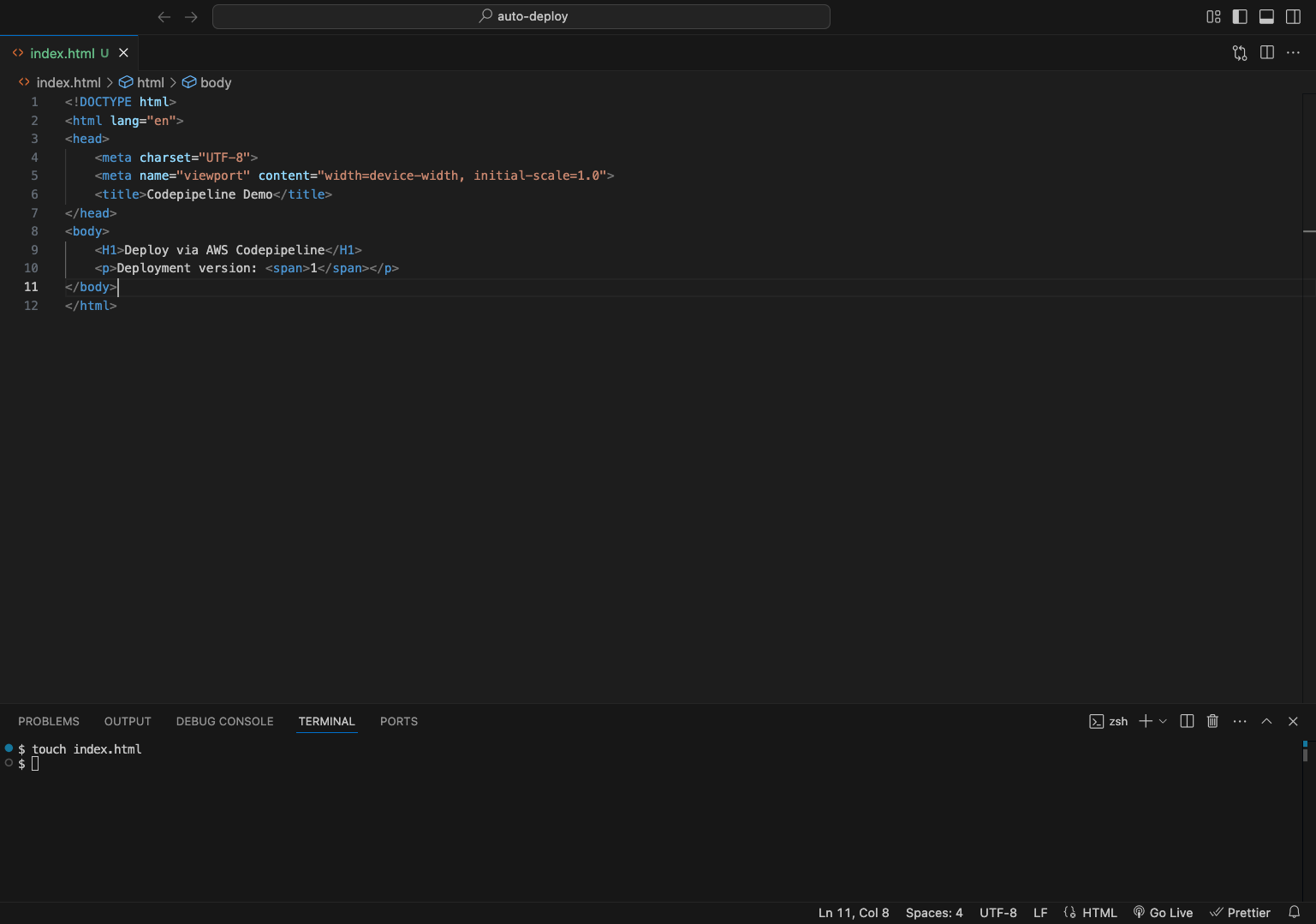This screenshot has height=924, width=1316.
Task: Select the TERMINAL panel tab
Action: tap(327, 722)
